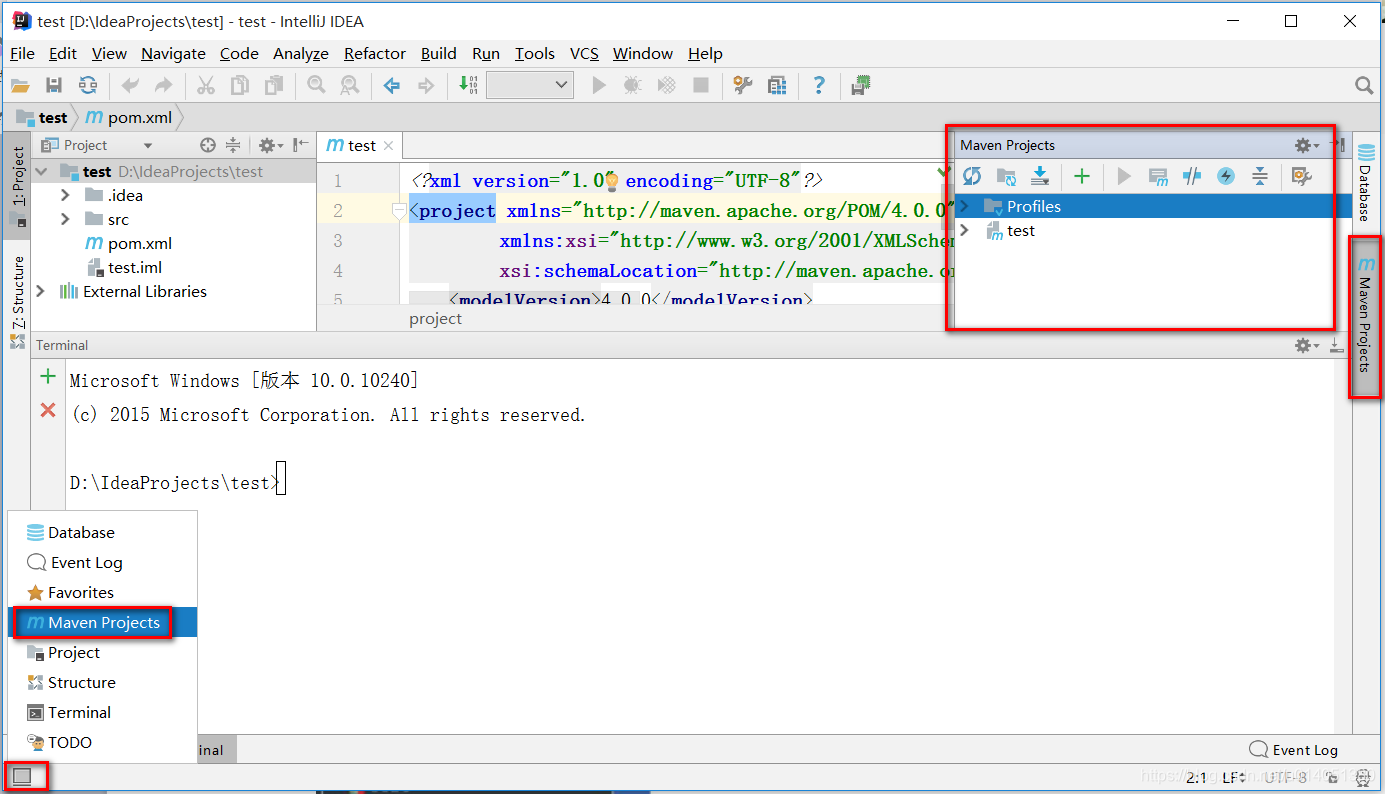Screen dimensions: 1385x794
Task: Click Run Maven Build play icon
Action: point(1124,177)
